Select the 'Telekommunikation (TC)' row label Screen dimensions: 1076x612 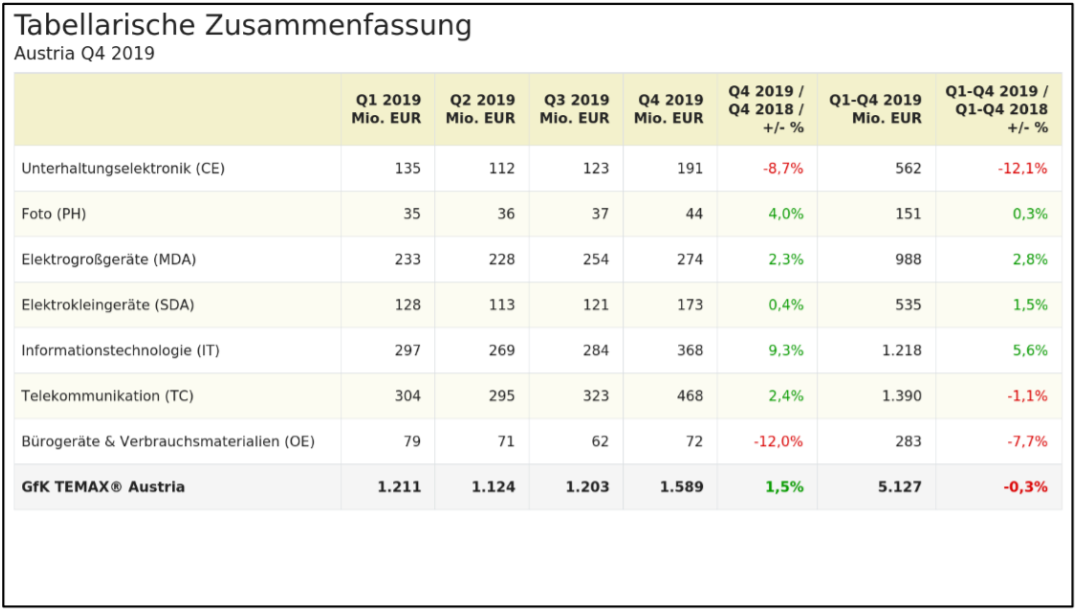(107, 396)
